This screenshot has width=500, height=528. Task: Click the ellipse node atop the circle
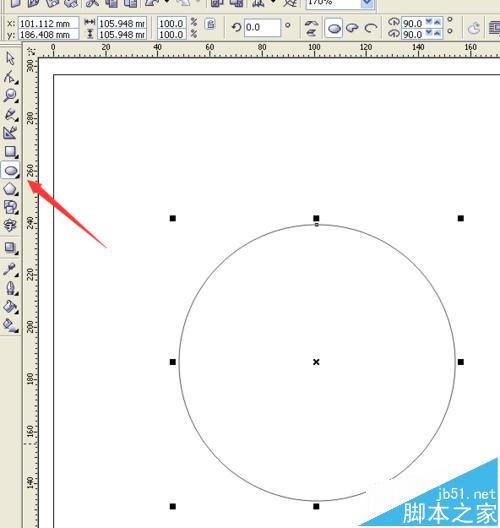pyautogui.click(x=316, y=225)
